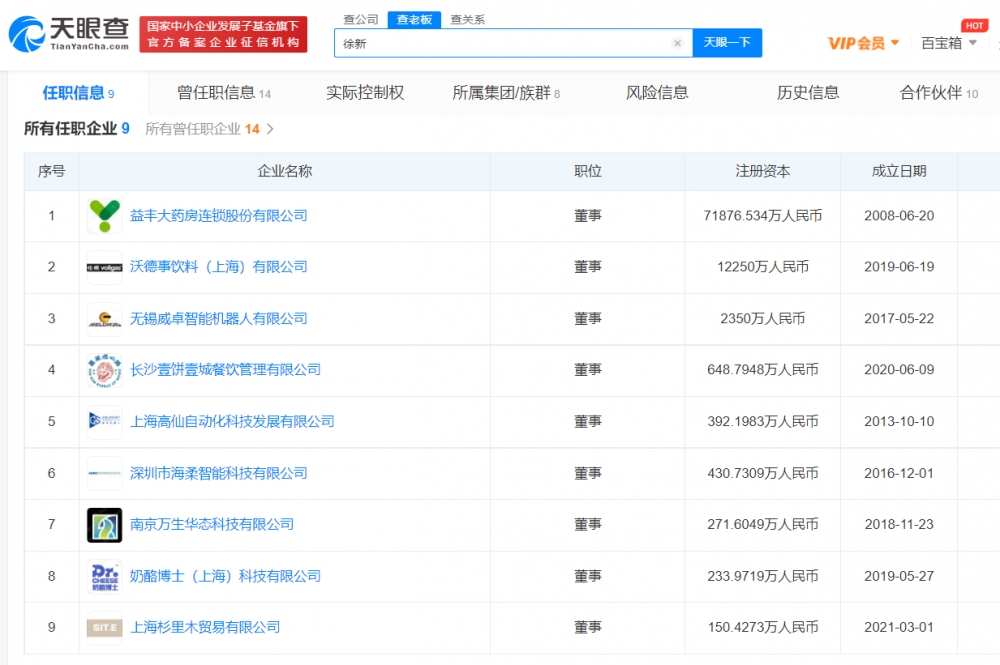Click capital value 71876.534万人民币
Image resolution: width=1000 pixels, height=665 pixels.
tap(763, 216)
